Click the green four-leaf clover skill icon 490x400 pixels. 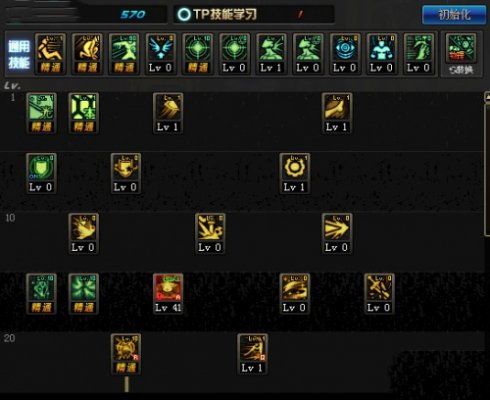[83, 294]
